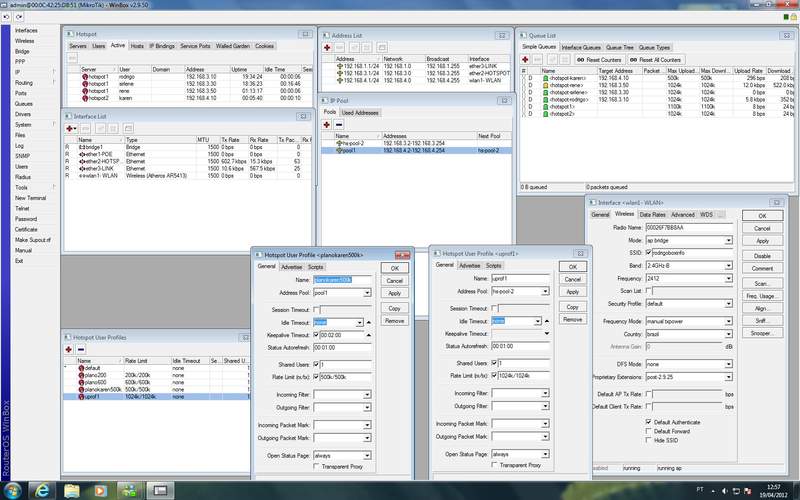This screenshot has width=800, height=500.
Task: Remove selected pool with minus icon in IP Pool
Action: 340,125
